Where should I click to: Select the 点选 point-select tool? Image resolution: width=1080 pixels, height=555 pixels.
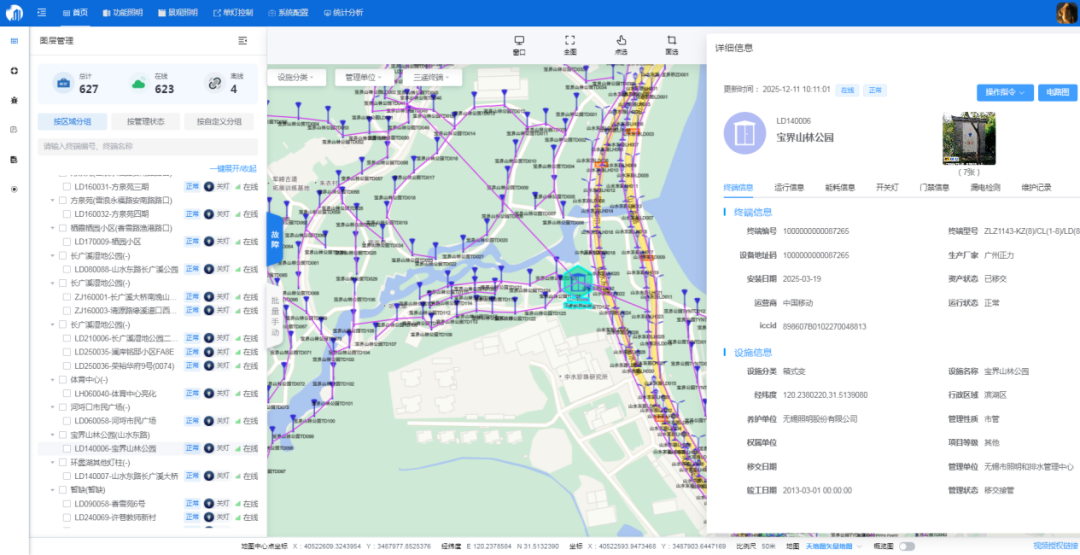tap(621, 44)
